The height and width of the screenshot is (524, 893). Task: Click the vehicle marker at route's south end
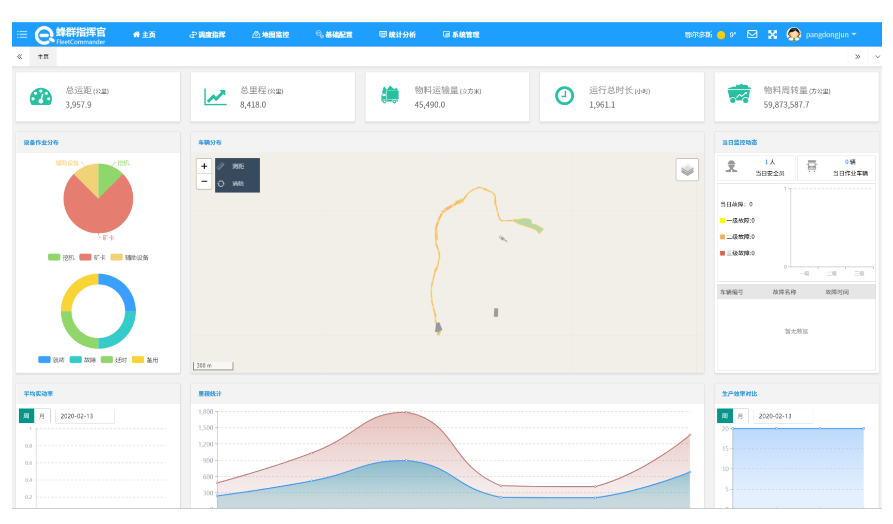(x=438, y=328)
